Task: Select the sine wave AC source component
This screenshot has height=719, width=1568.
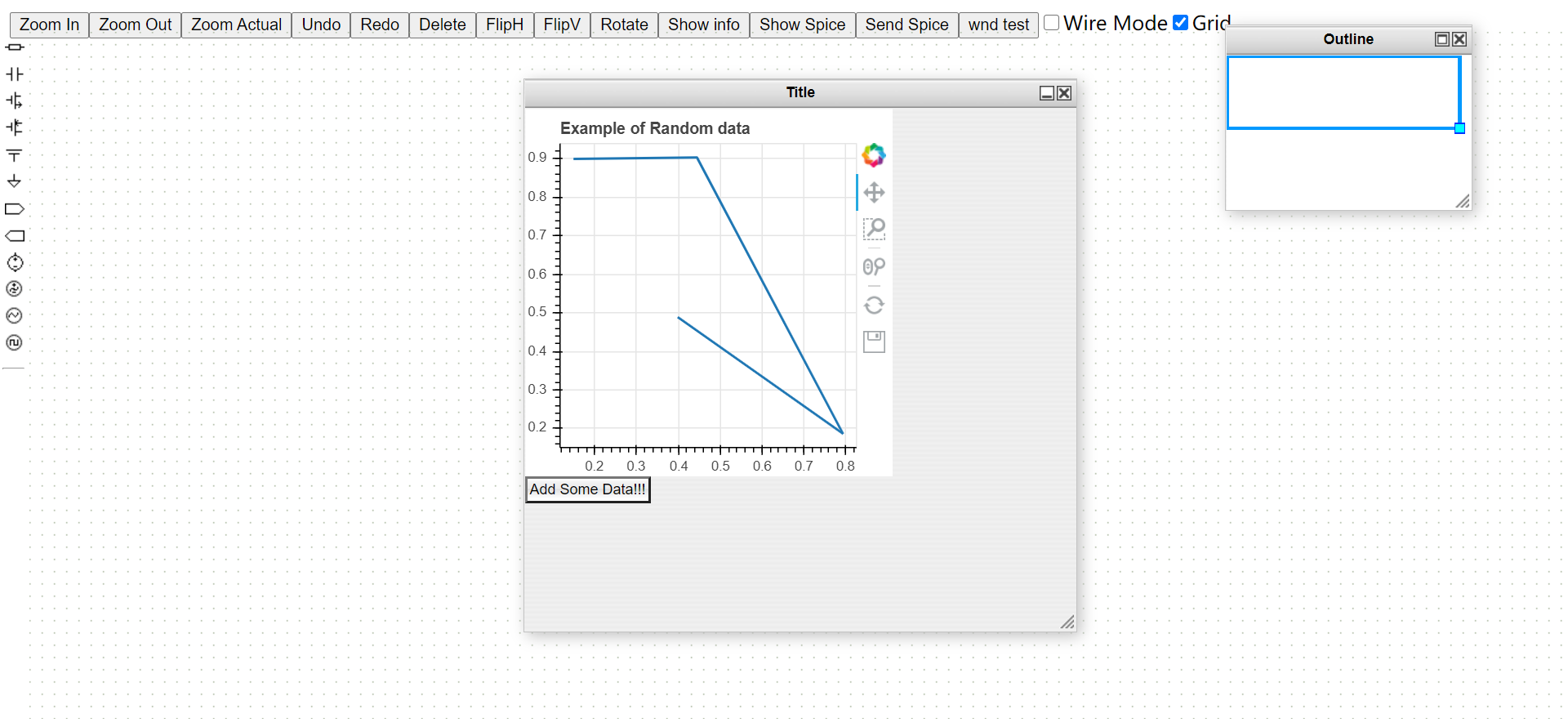Action: point(14,316)
